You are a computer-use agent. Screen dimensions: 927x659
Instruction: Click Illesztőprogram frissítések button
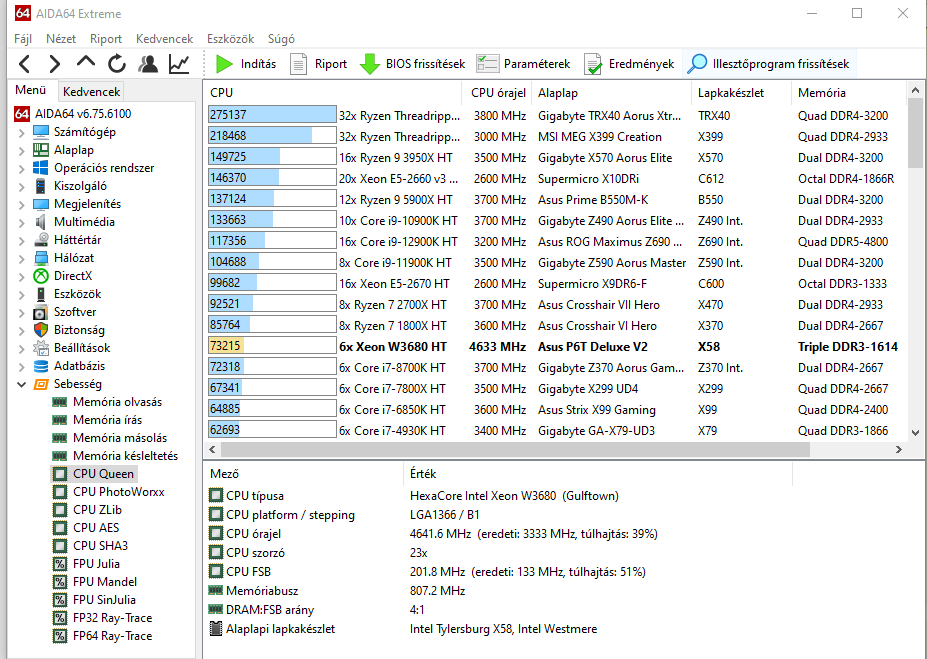pyautogui.click(x=768, y=64)
